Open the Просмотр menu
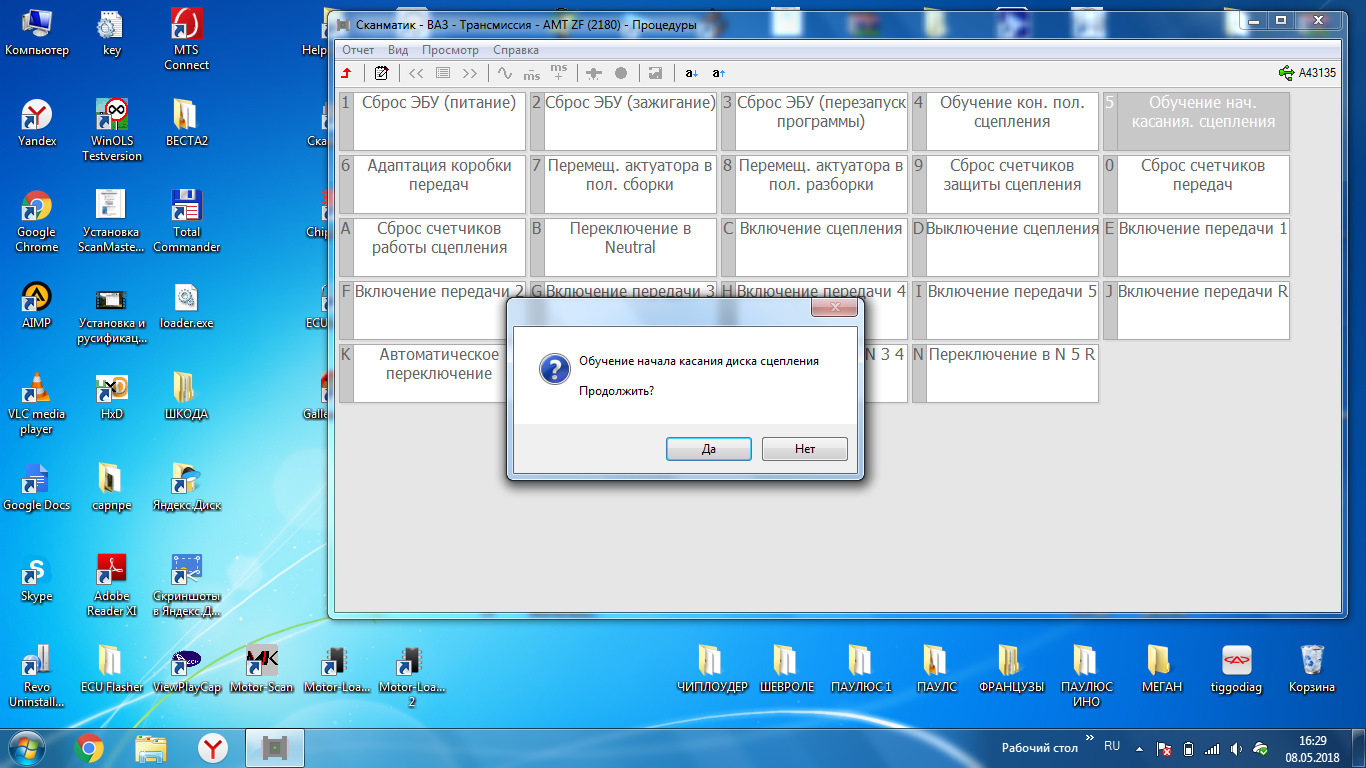The image size is (1366, 768). click(450, 50)
